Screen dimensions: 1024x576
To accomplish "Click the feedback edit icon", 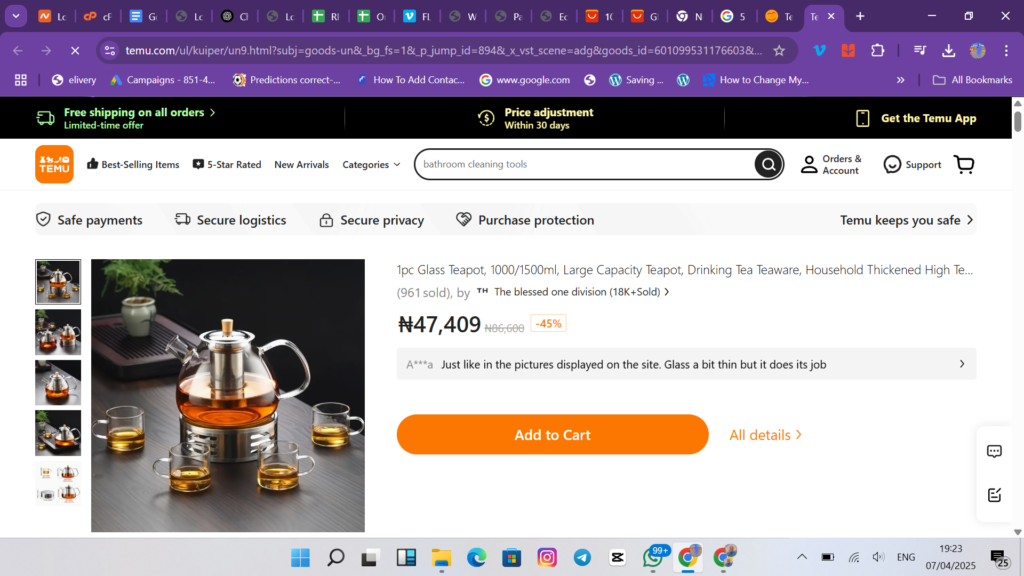I will 994,495.
